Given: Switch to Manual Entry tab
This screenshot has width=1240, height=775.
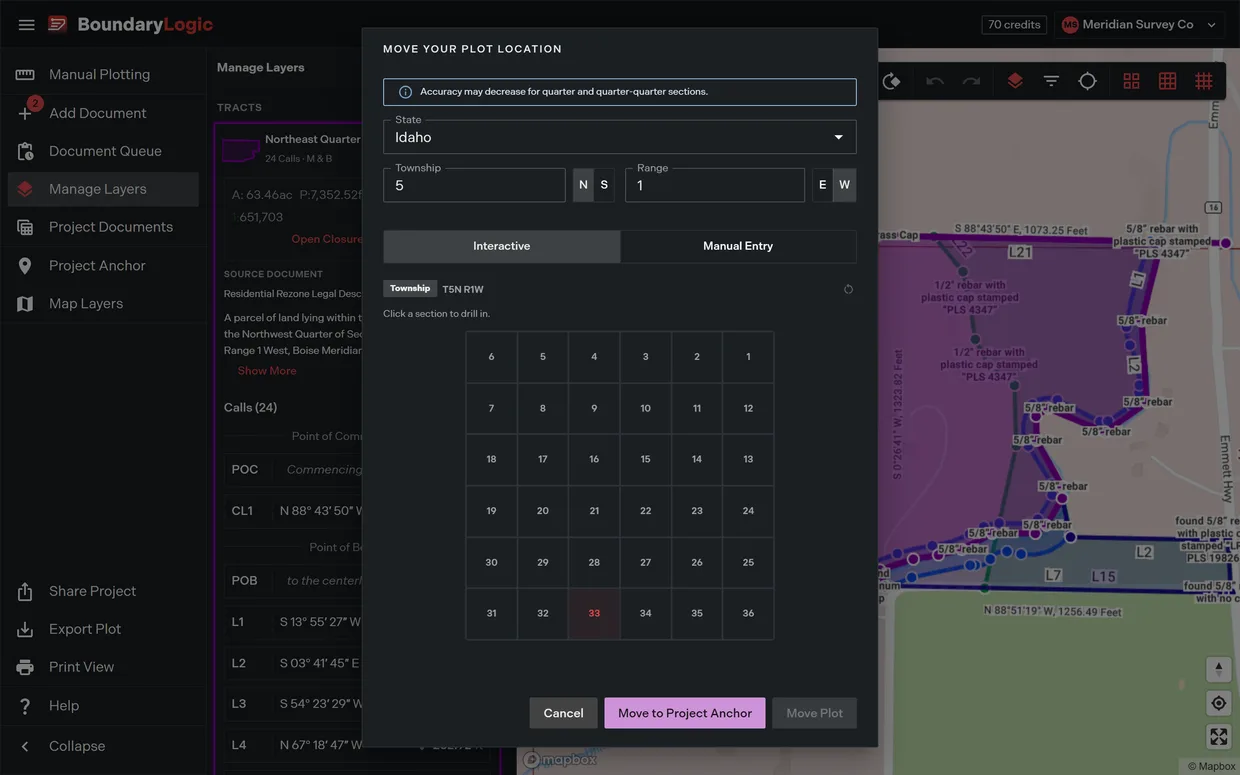Looking at the screenshot, I should pos(738,246).
